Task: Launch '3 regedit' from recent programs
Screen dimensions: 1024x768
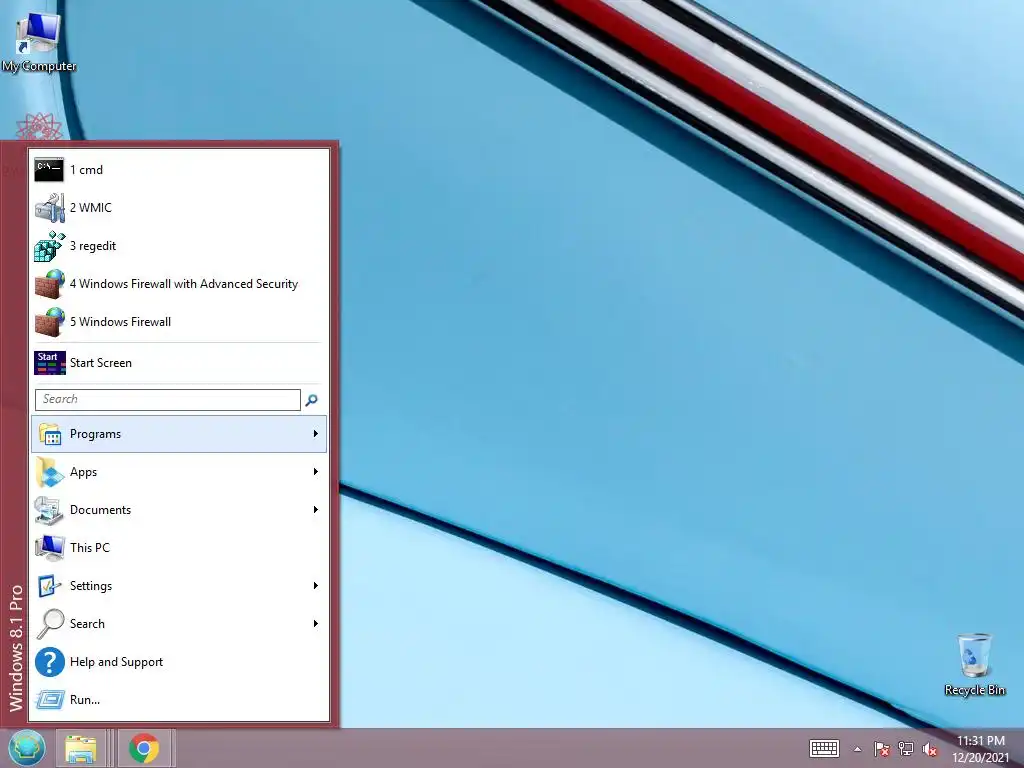Action: [179, 246]
